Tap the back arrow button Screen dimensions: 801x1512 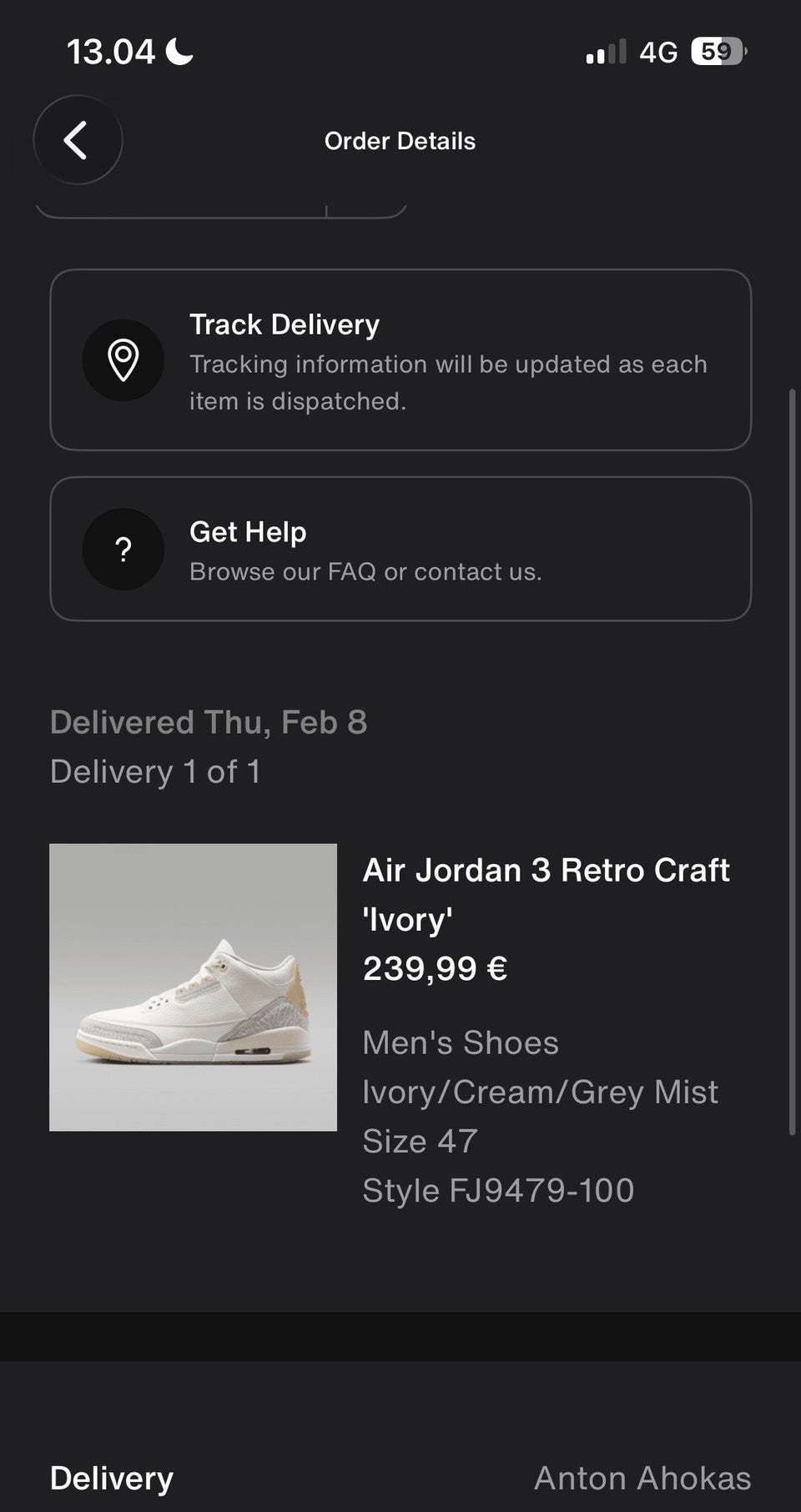pyautogui.click(x=78, y=140)
